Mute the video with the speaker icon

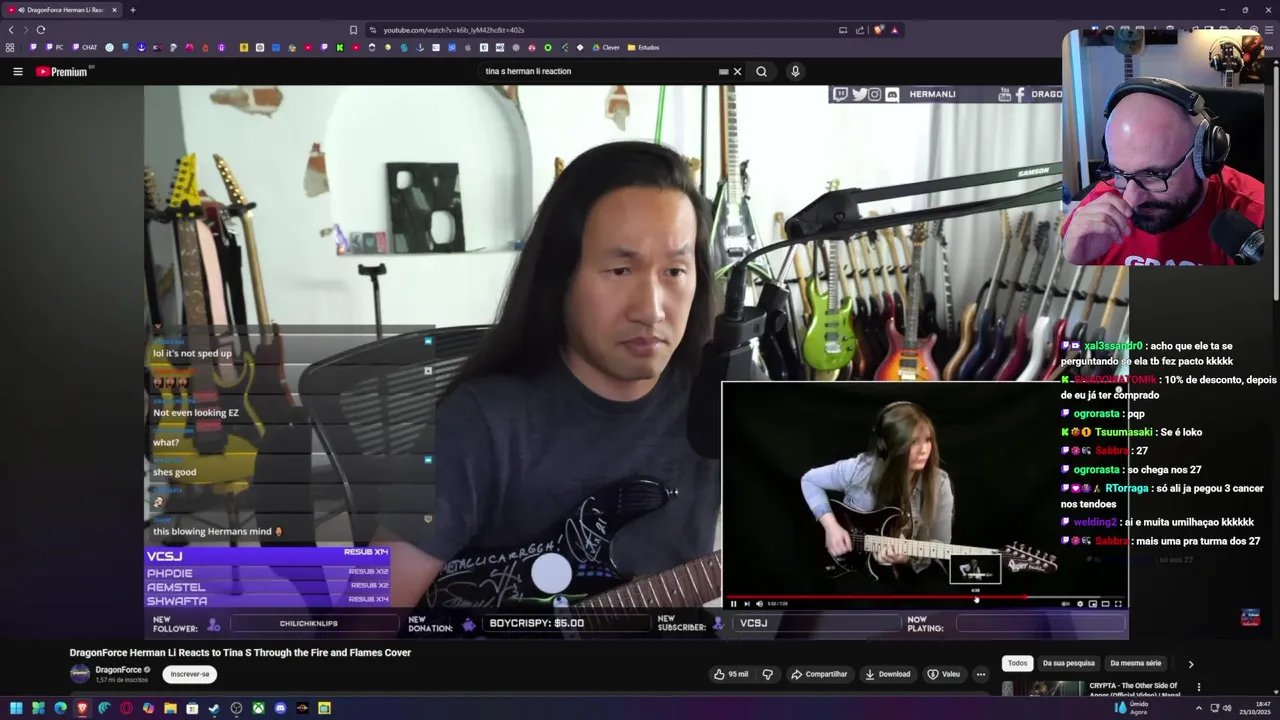coord(759,604)
